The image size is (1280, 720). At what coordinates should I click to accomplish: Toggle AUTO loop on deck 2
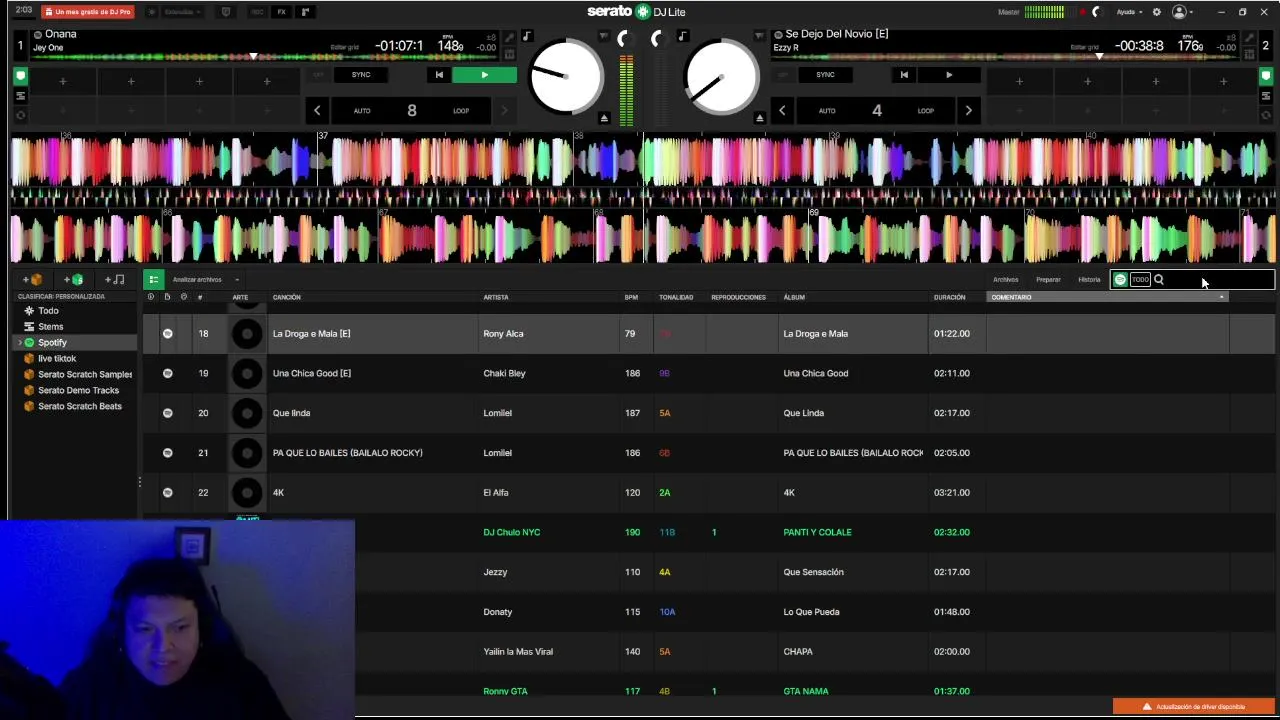[827, 111]
